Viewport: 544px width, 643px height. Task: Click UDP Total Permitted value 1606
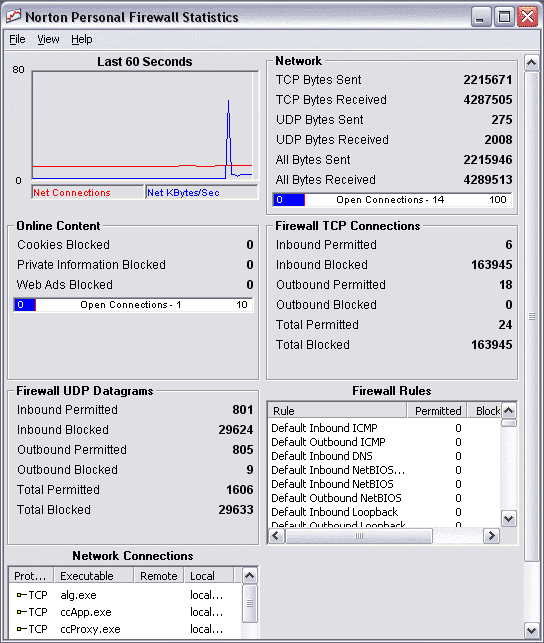[x=240, y=490]
